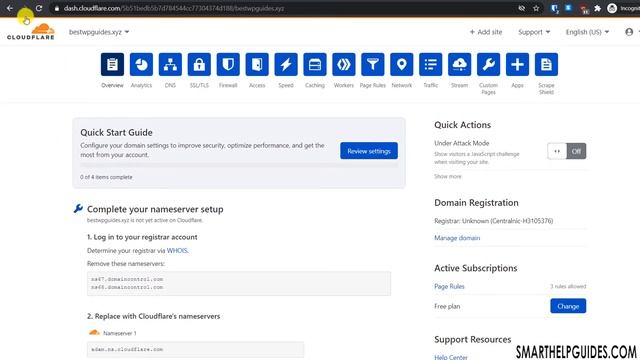Viewport: 640px width, 360px height.
Task: Expand Show more under Quick Actions
Action: (x=448, y=176)
